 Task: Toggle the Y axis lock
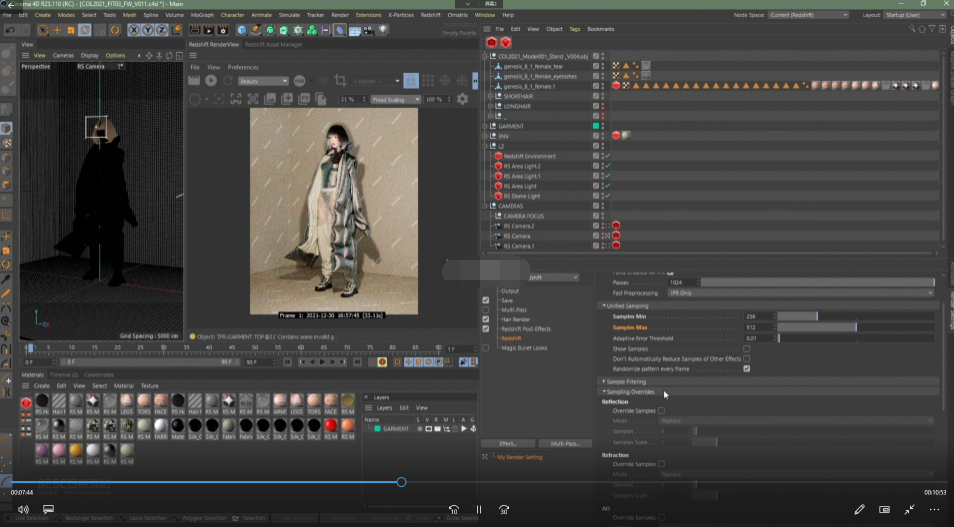148,30
